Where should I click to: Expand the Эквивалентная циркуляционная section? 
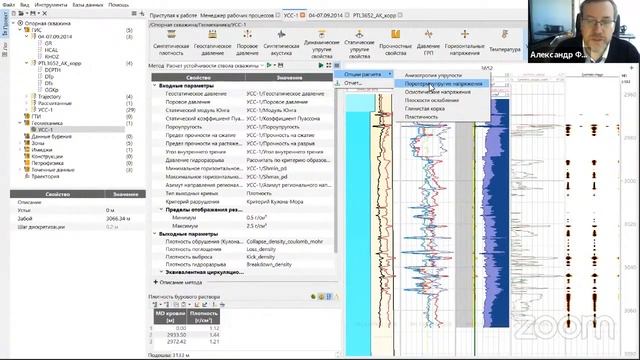(161, 272)
